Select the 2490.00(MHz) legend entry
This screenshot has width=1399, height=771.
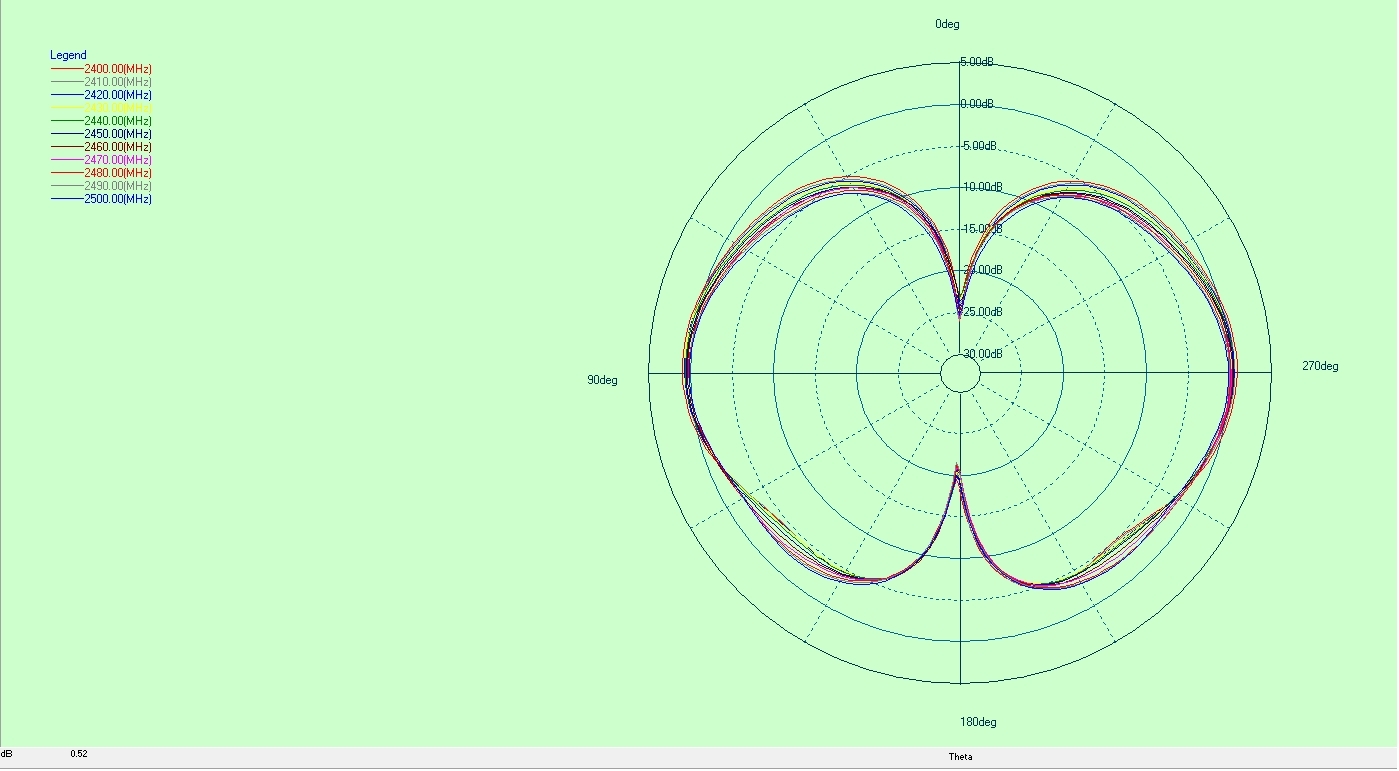(x=118, y=186)
